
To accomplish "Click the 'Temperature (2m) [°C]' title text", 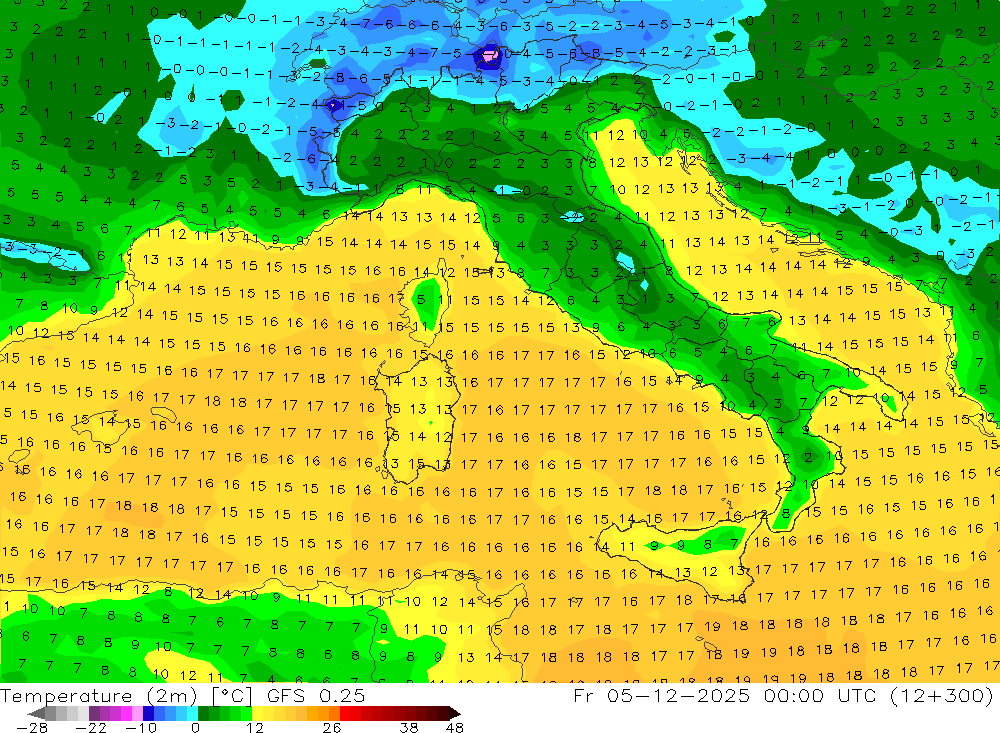I will point(126,695).
